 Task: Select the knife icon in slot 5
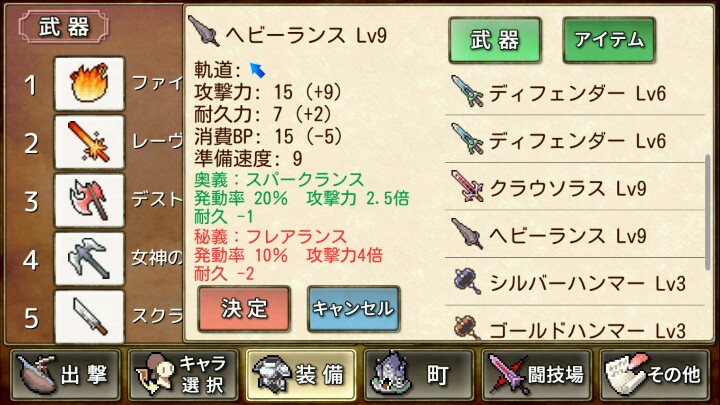click(89, 317)
